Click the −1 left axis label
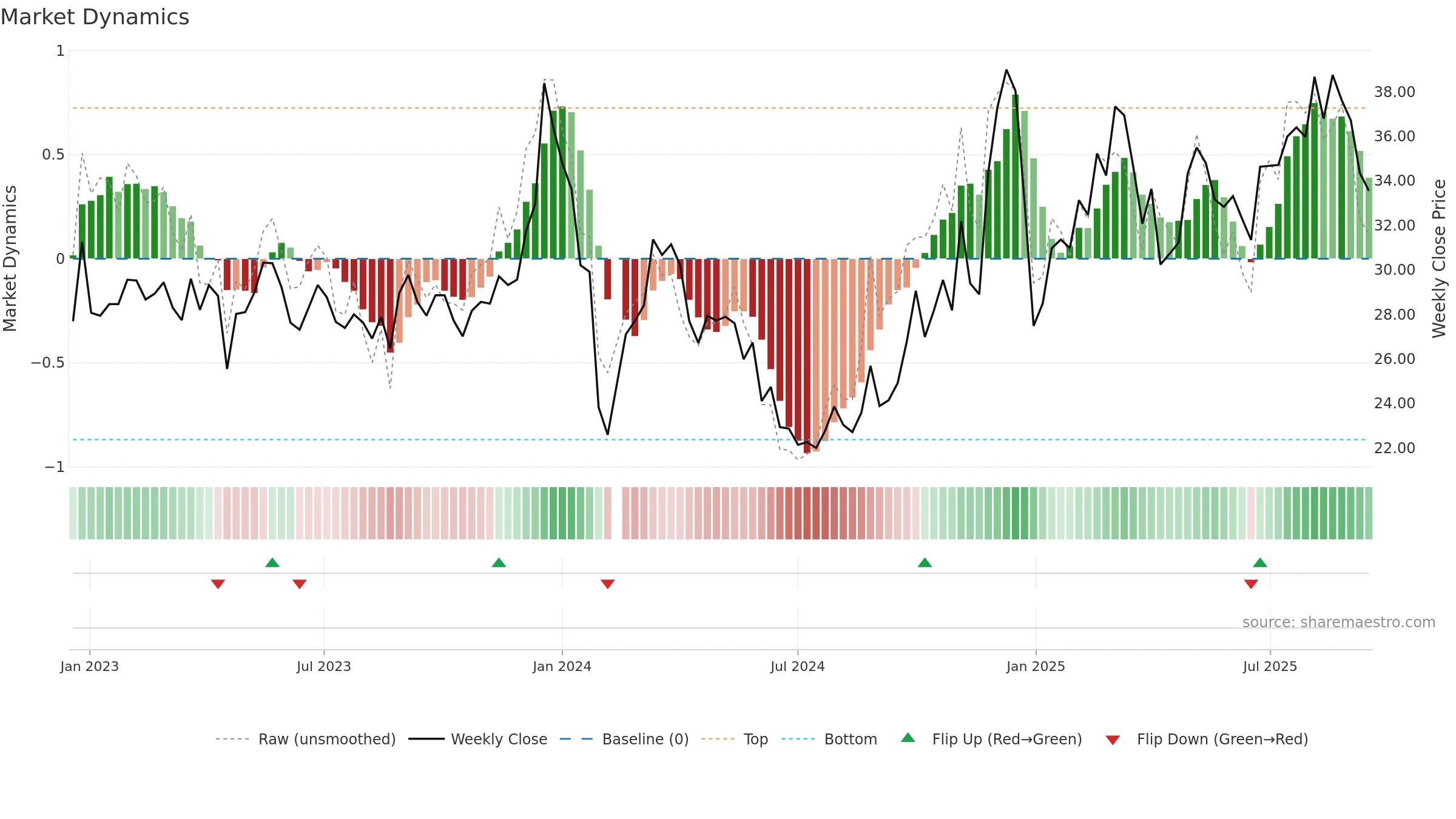This screenshot has height=819, width=1456. tap(55, 467)
